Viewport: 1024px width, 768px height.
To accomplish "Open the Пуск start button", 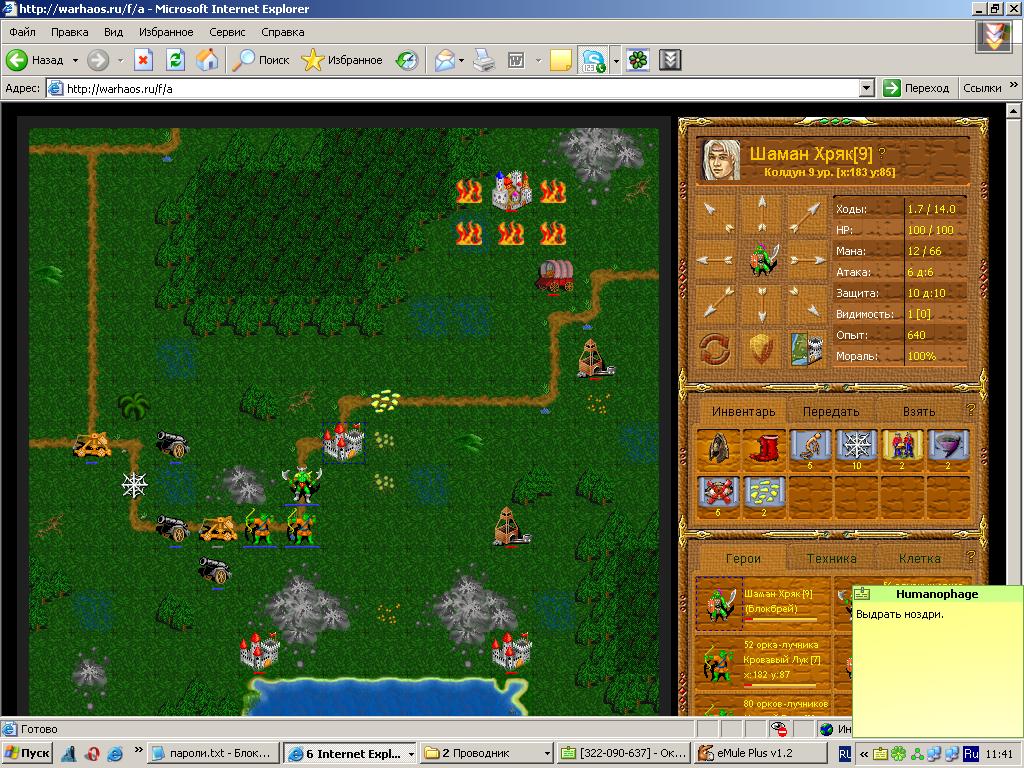I will pyautogui.click(x=27, y=753).
